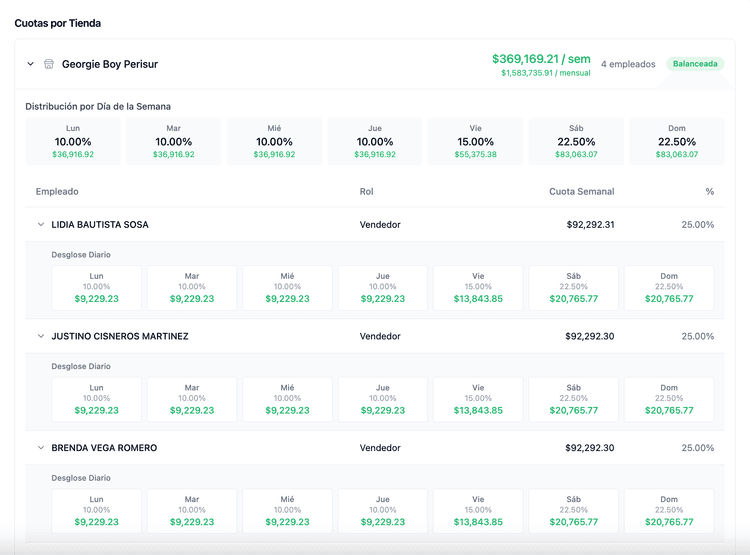
Task: Click the JUSTINO CISNEROS MARTINEZ employee name
Action: click(120, 337)
